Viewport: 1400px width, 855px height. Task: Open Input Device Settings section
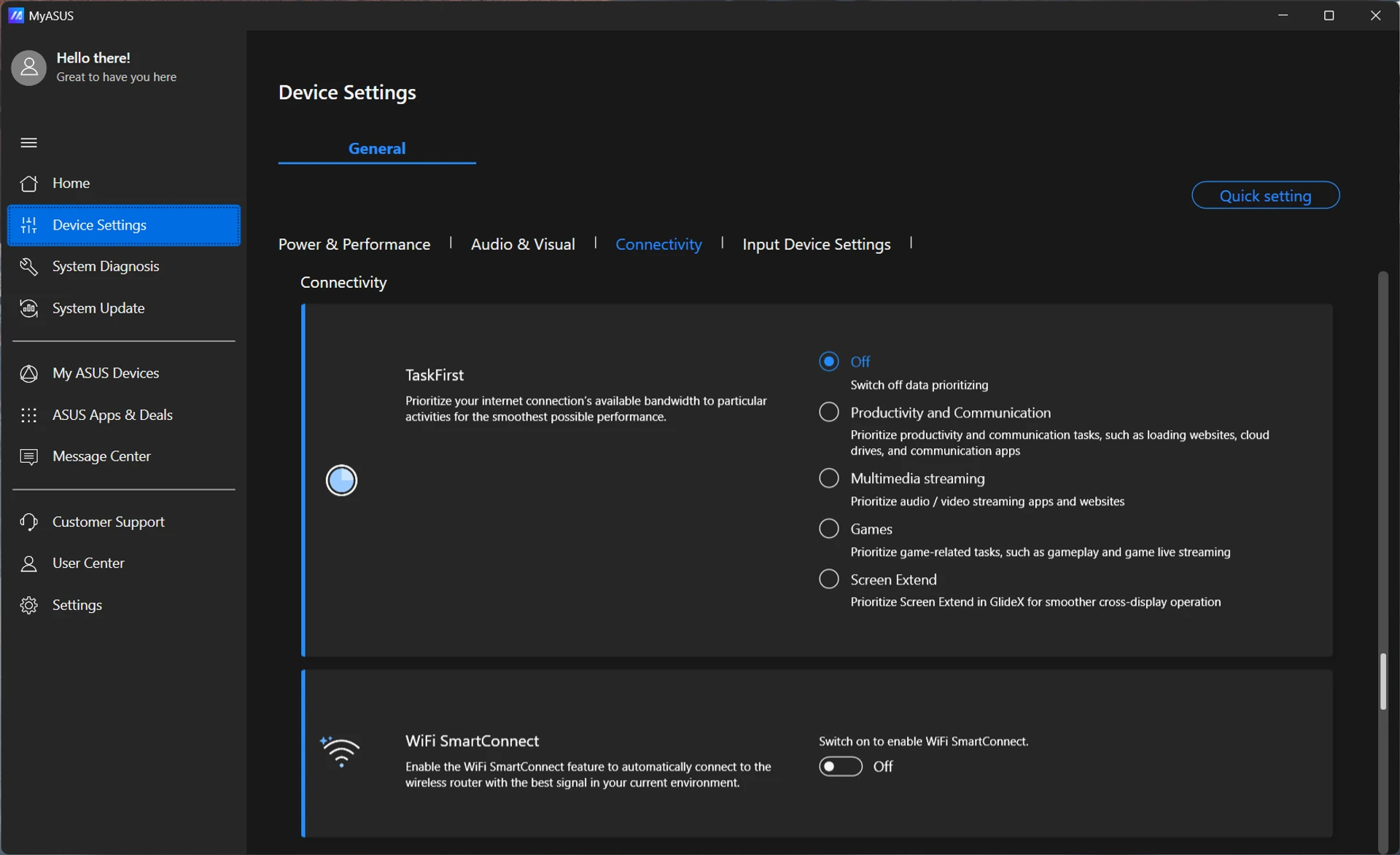coord(817,244)
